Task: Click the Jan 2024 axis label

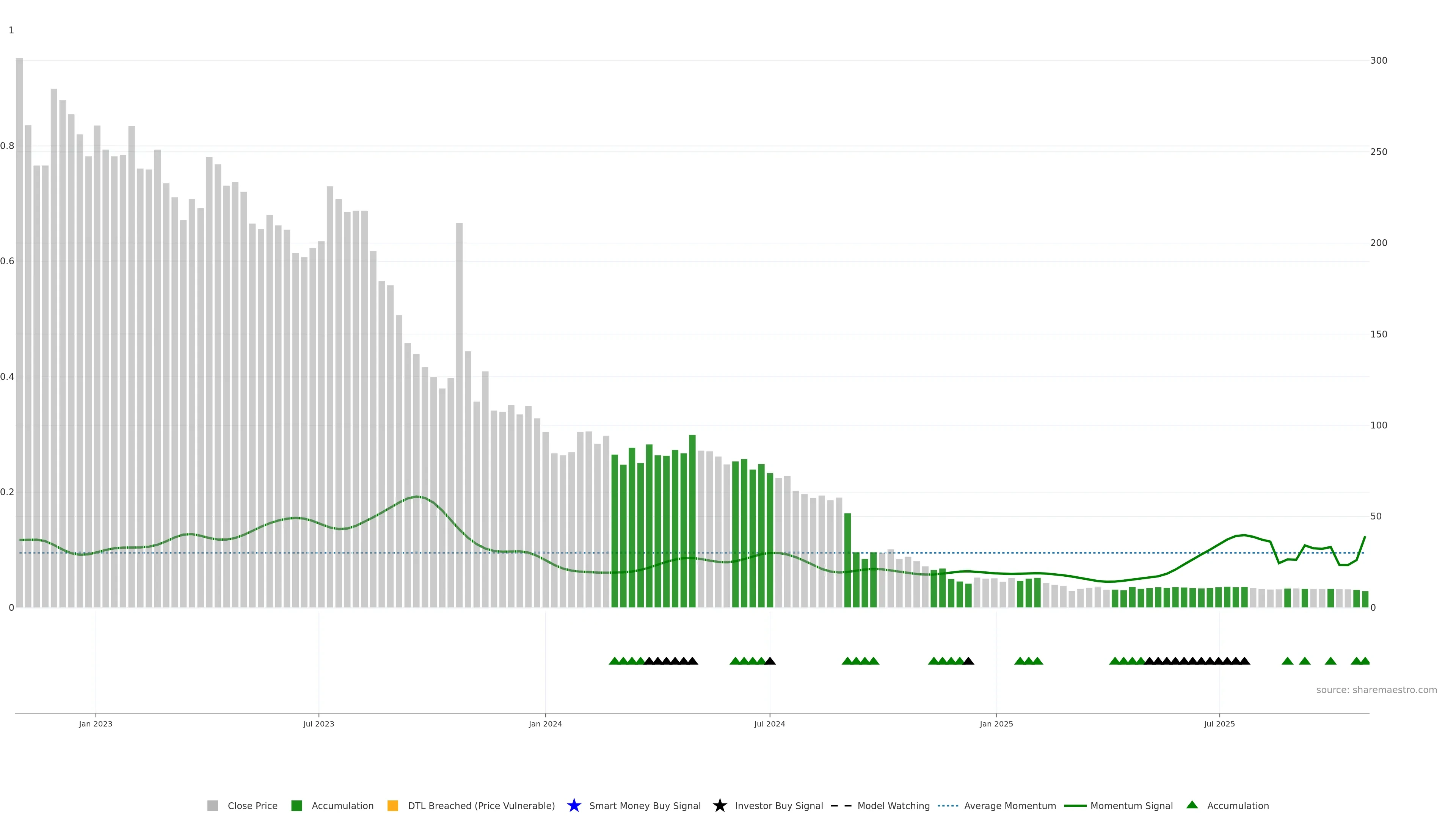Action: click(x=545, y=723)
